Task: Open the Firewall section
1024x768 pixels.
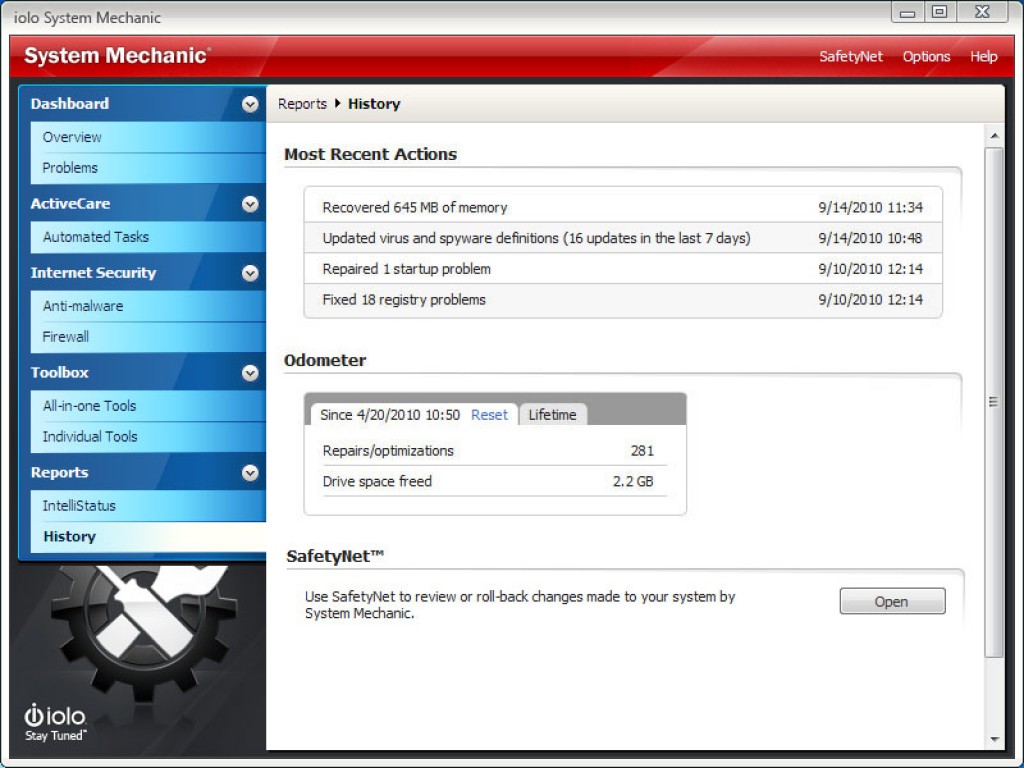Action: [x=65, y=337]
